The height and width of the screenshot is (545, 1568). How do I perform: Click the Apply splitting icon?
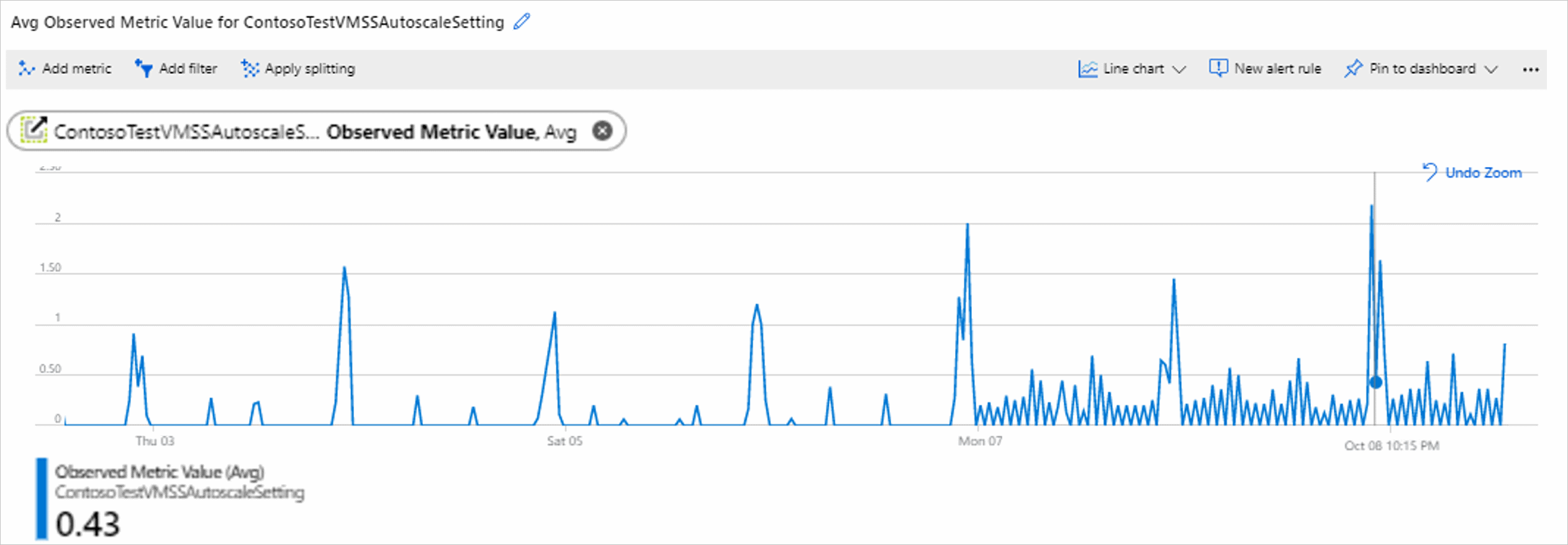250,68
